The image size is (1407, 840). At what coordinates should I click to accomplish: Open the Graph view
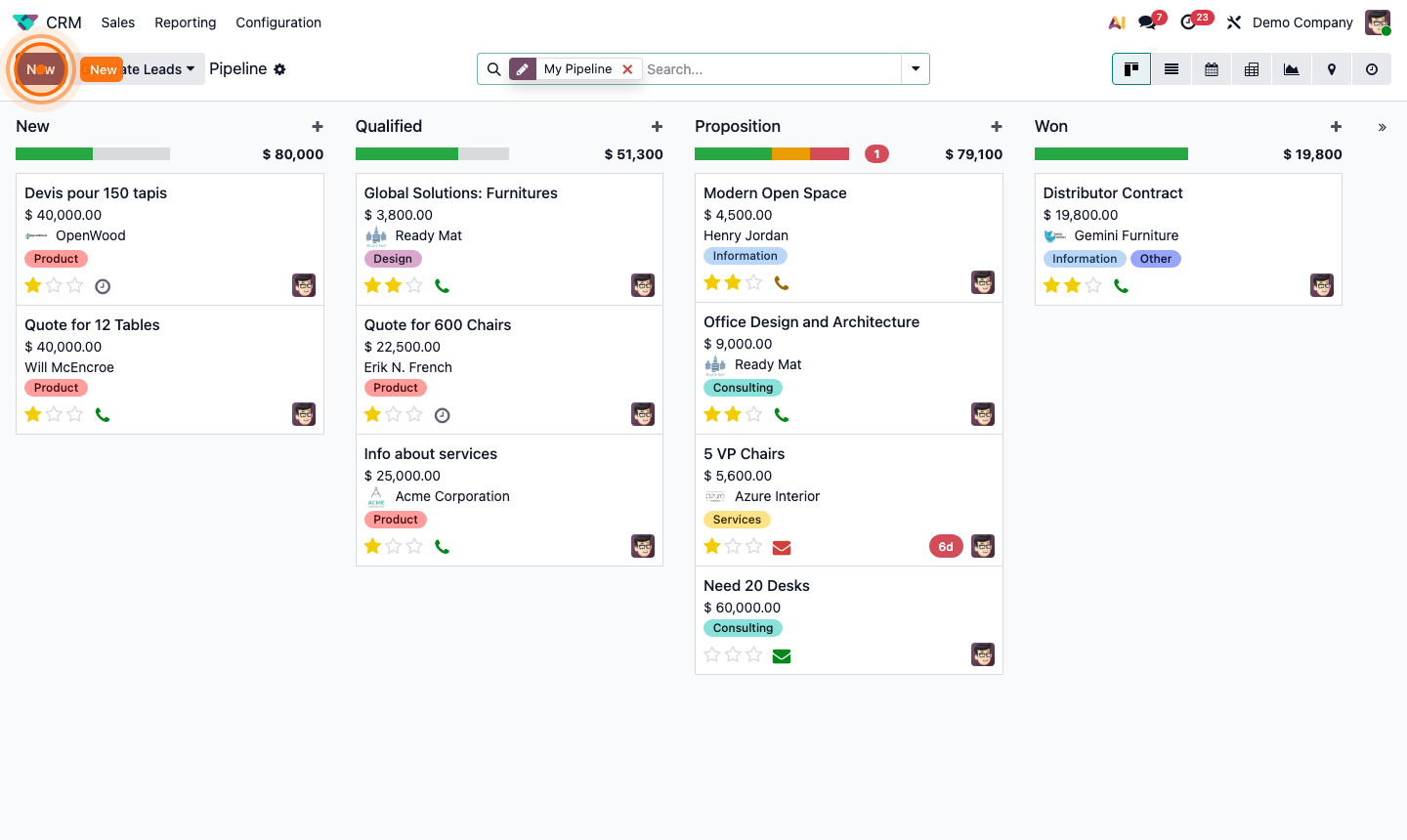coord(1291,68)
